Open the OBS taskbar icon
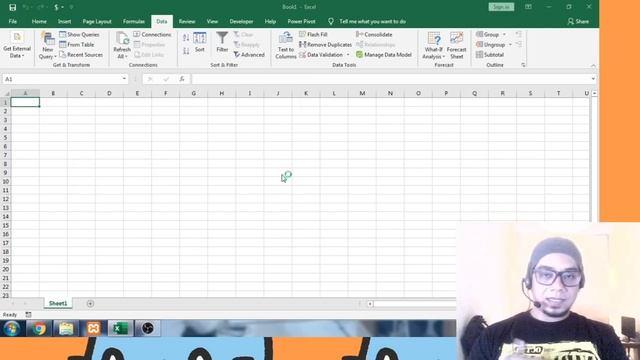The height and width of the screenshot is (360, 640). [148, 328]
